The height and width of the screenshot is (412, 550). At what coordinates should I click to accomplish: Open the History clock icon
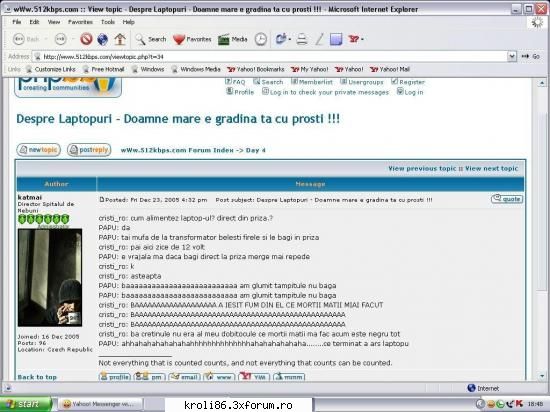[x=261, y=39]
